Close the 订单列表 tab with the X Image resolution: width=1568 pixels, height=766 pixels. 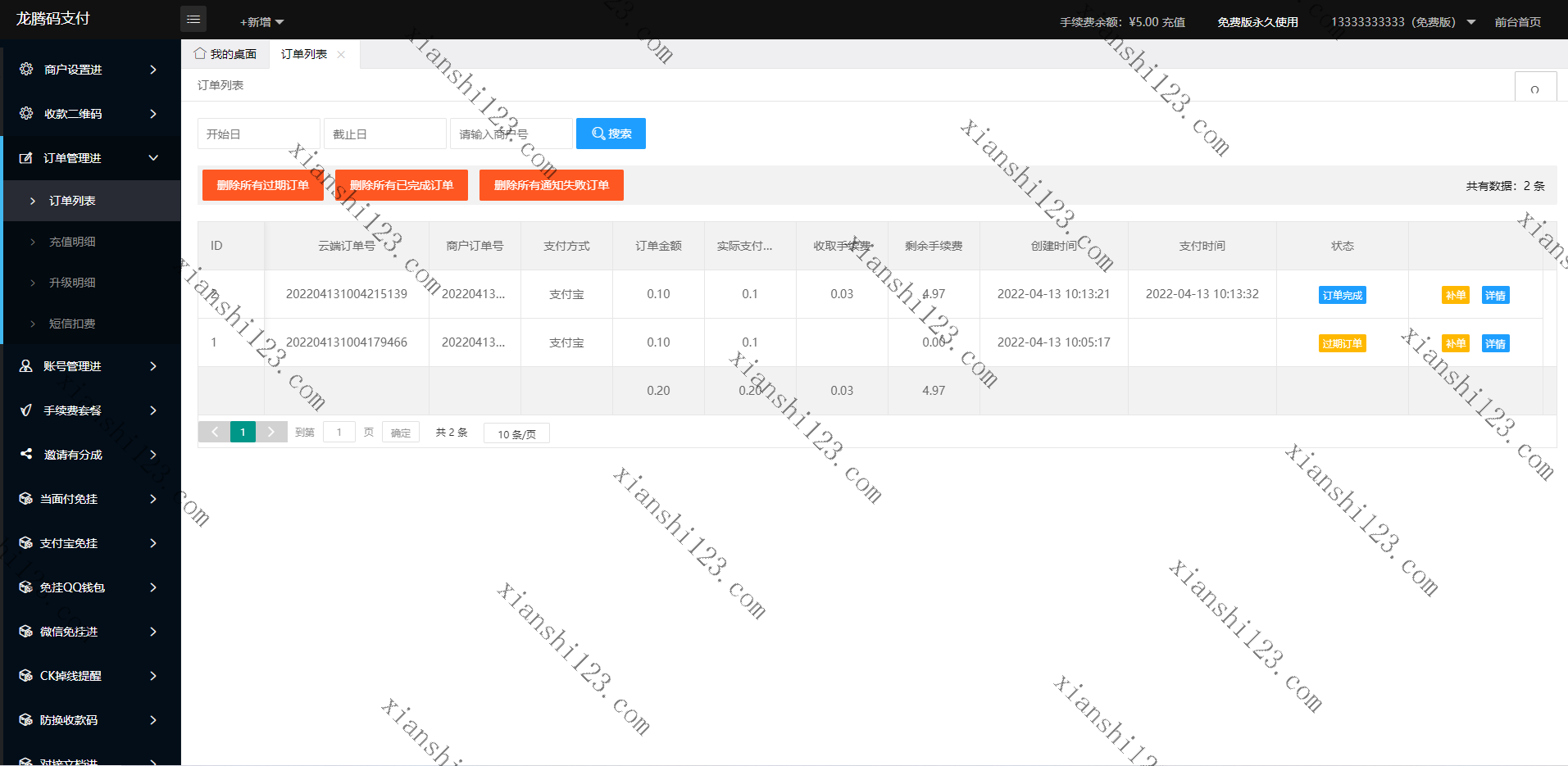[341, 54]
